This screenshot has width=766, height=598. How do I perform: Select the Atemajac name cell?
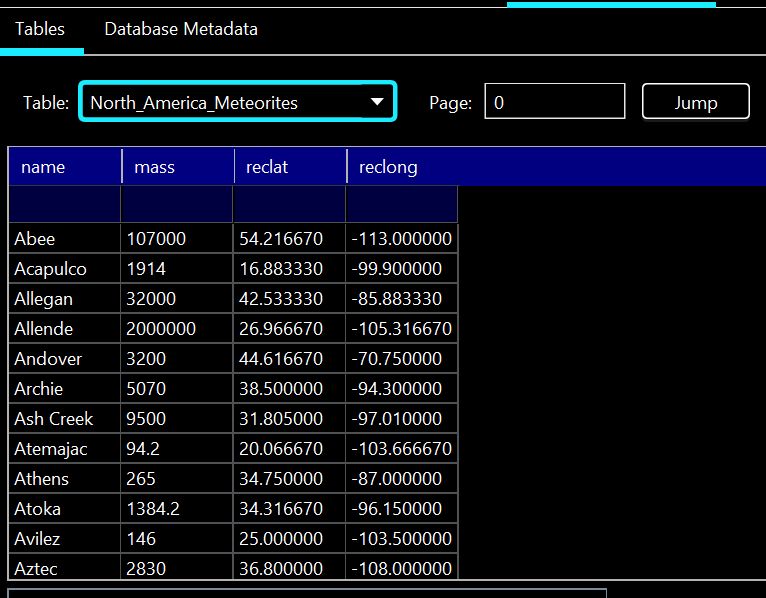coord(64,448)
